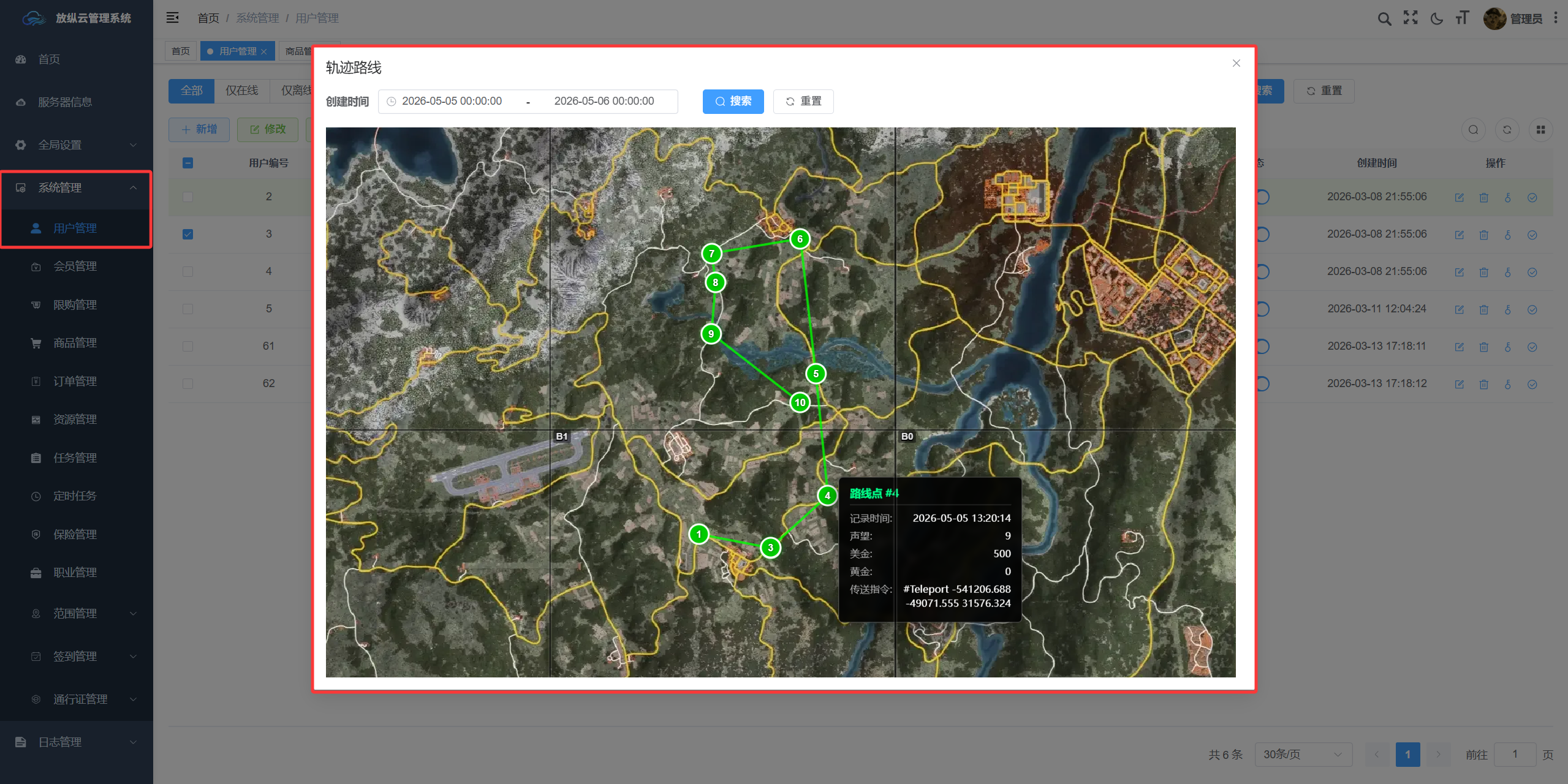Expand the 全局设置 sidebar menu
The image size is (1568, 784).
[x=77, y=145]
